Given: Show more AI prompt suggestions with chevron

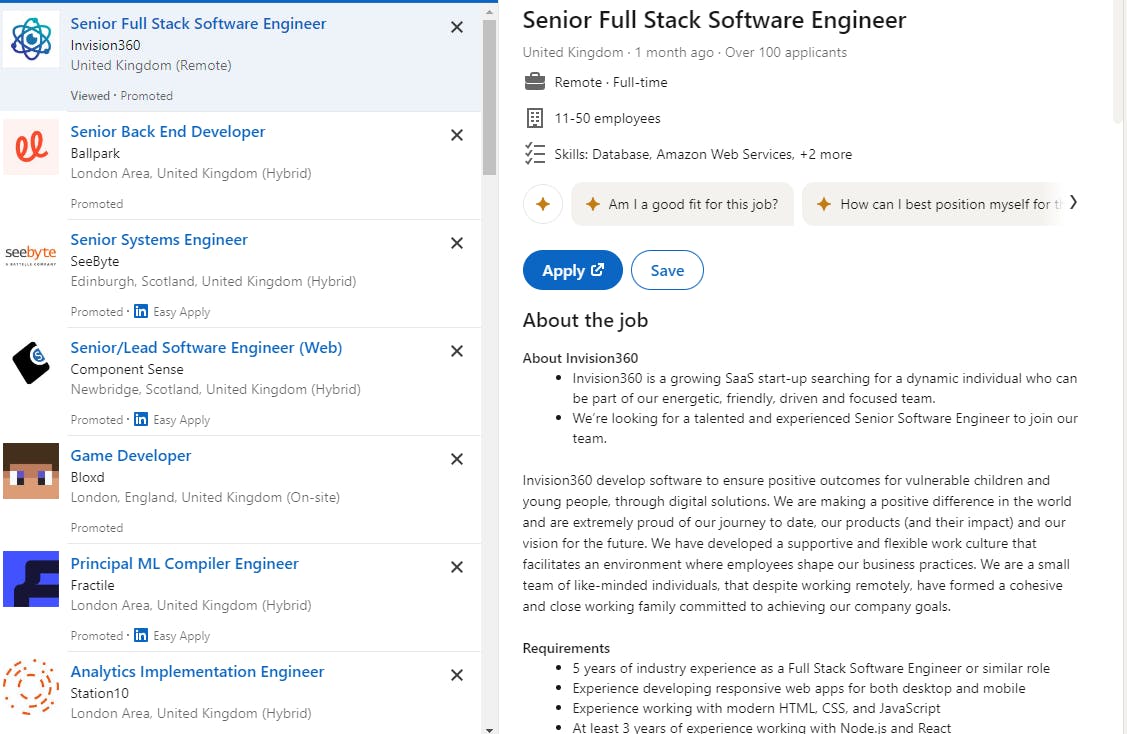Looking at the screenshot, I should [x=1072, y=203].
